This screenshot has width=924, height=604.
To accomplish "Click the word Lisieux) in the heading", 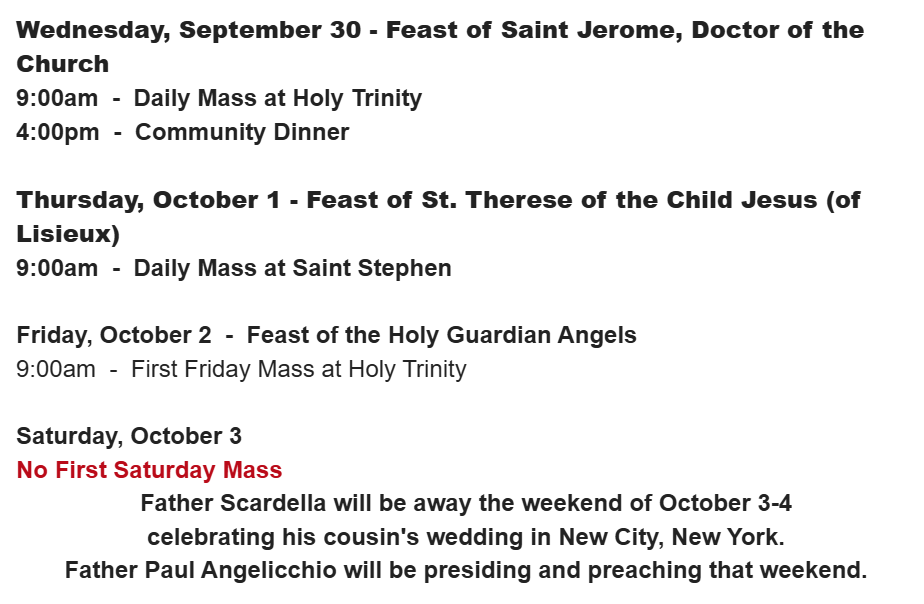I will click(68, 234).
